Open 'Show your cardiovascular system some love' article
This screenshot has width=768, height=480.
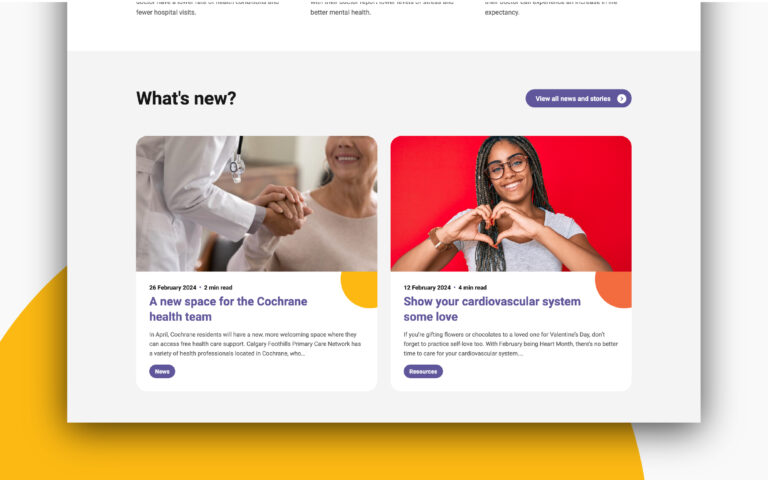point(492,309)
